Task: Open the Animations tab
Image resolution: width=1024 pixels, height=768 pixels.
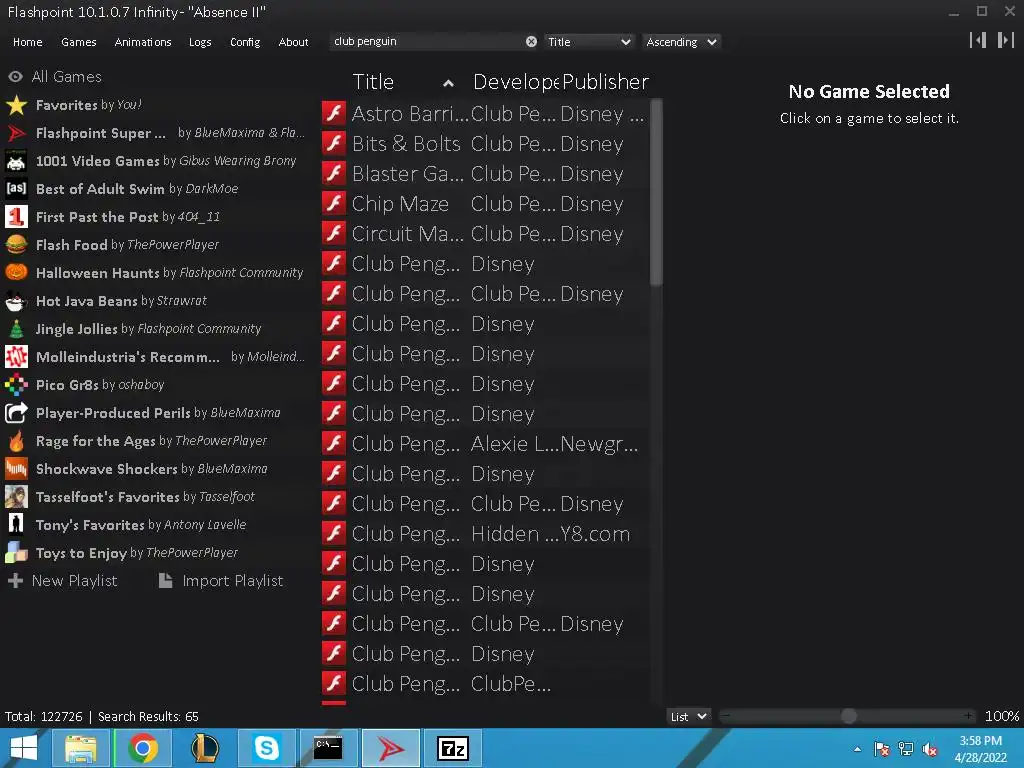Action: coord(142,42)
